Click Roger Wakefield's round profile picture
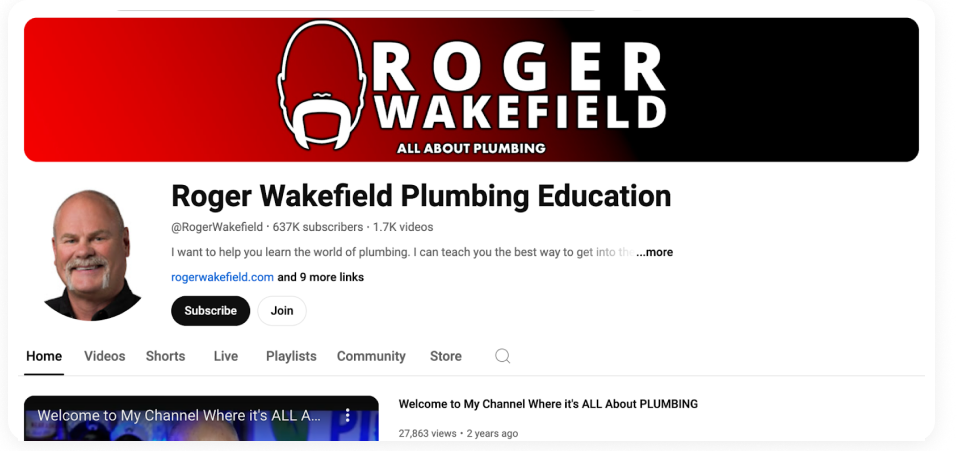The height and width of the screenshot is (451, 958). point(93,255)
